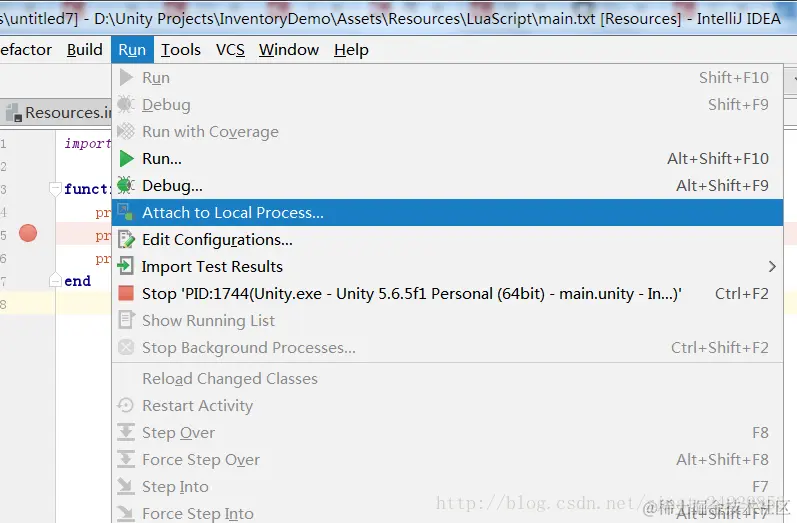Click the Restart Activity icon
Image resolution: width=797 pixels, height=523 pixels.
125,405
